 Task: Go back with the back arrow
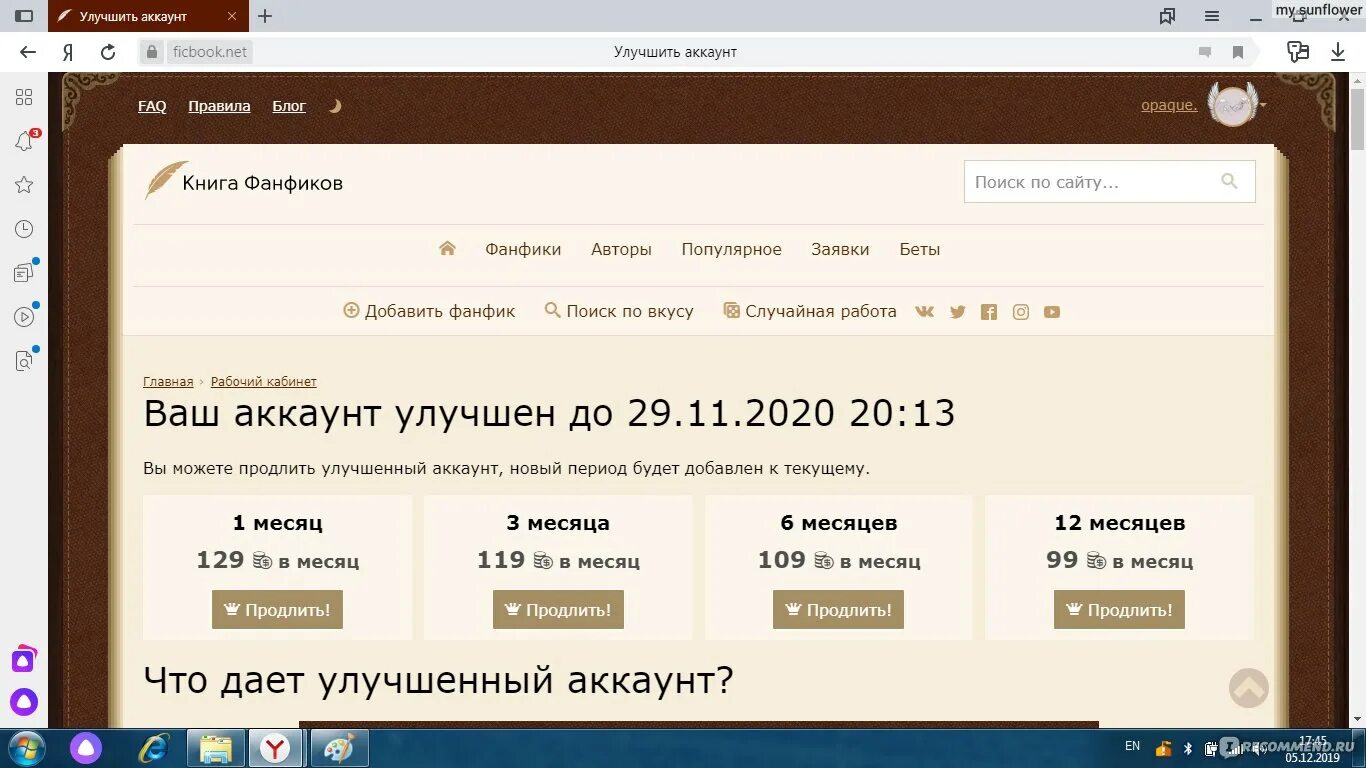tap(28, 52)
